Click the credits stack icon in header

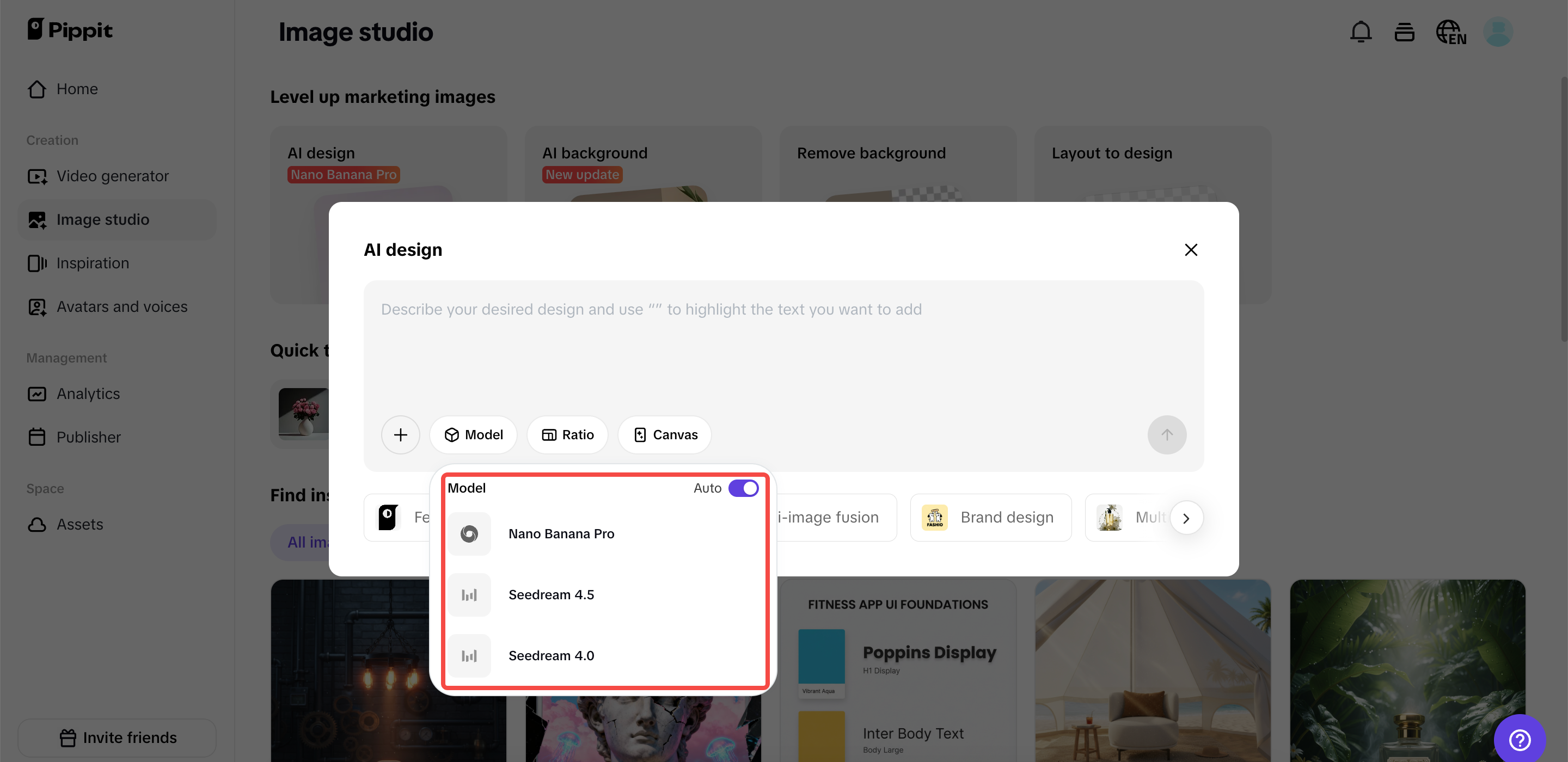coord(1404,32)
